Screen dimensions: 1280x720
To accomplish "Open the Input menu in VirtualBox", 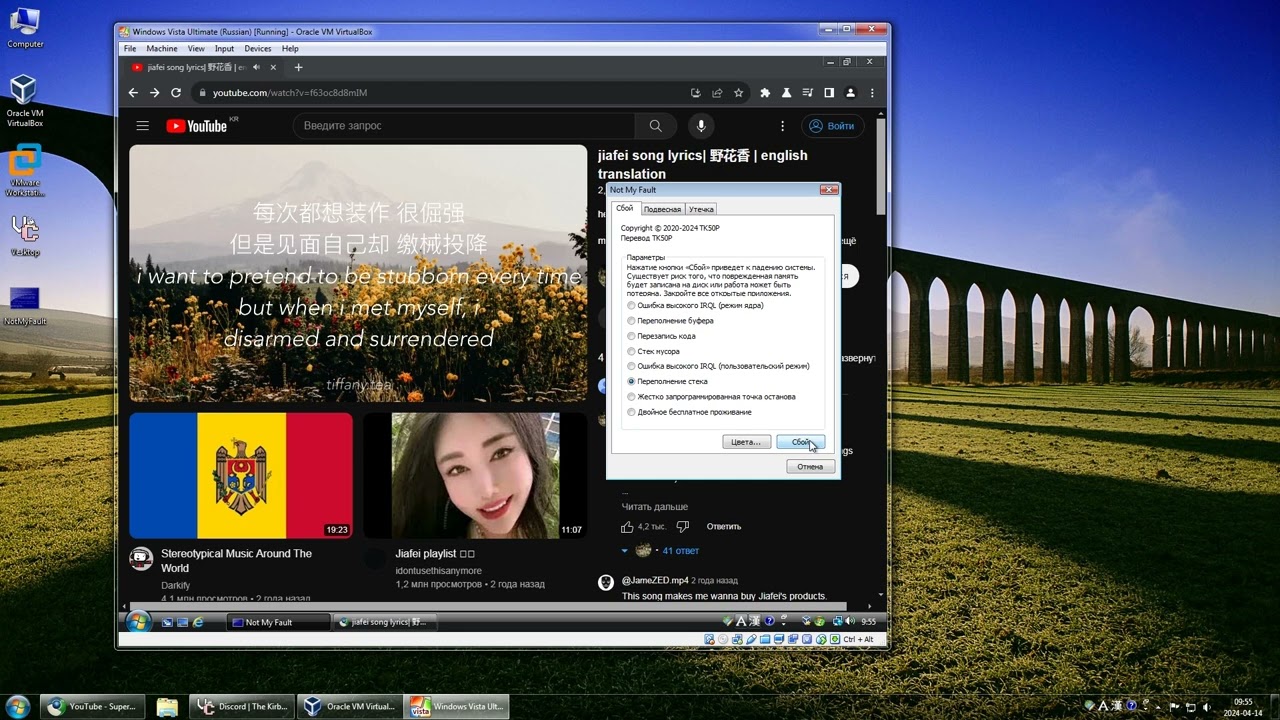I will pos(224,48).
